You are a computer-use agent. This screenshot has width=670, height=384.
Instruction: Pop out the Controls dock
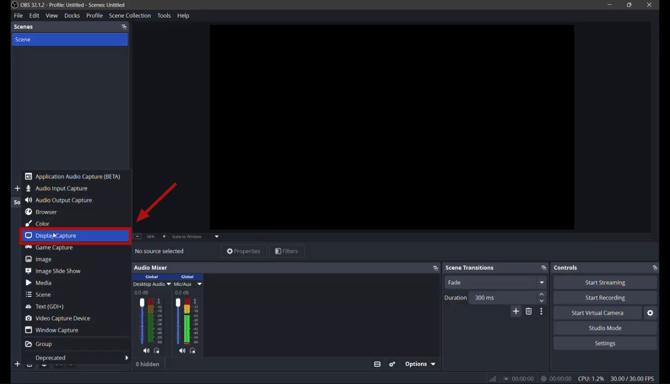pos(655,268)
